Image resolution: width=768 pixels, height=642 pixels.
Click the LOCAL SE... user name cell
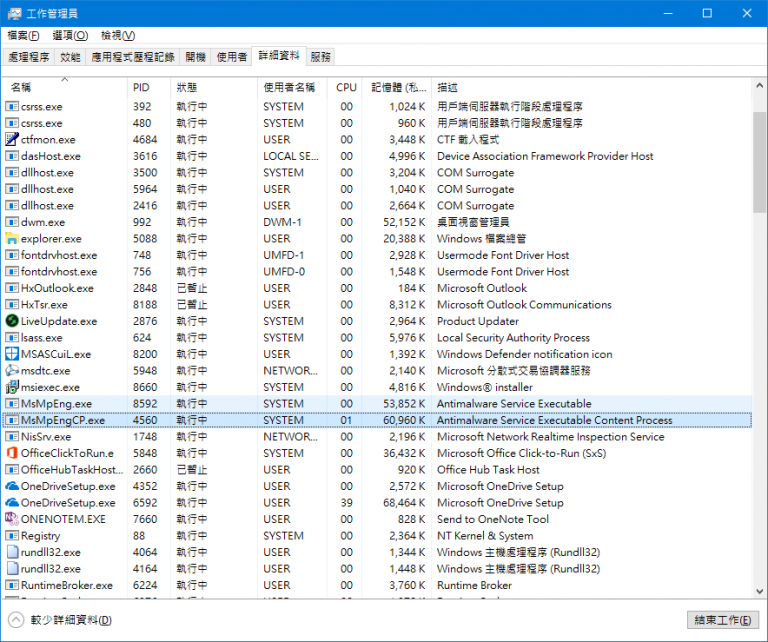(x=291, y=156)
